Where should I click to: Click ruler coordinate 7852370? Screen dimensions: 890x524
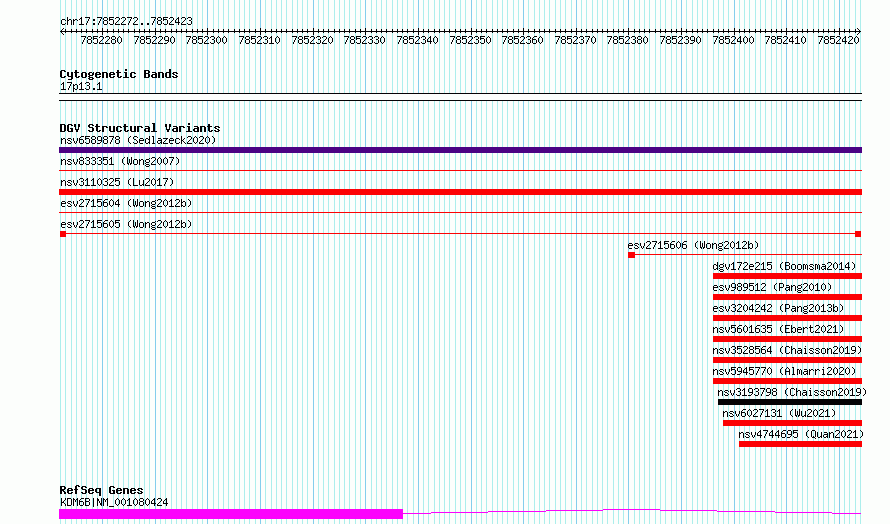pos(575,40)
